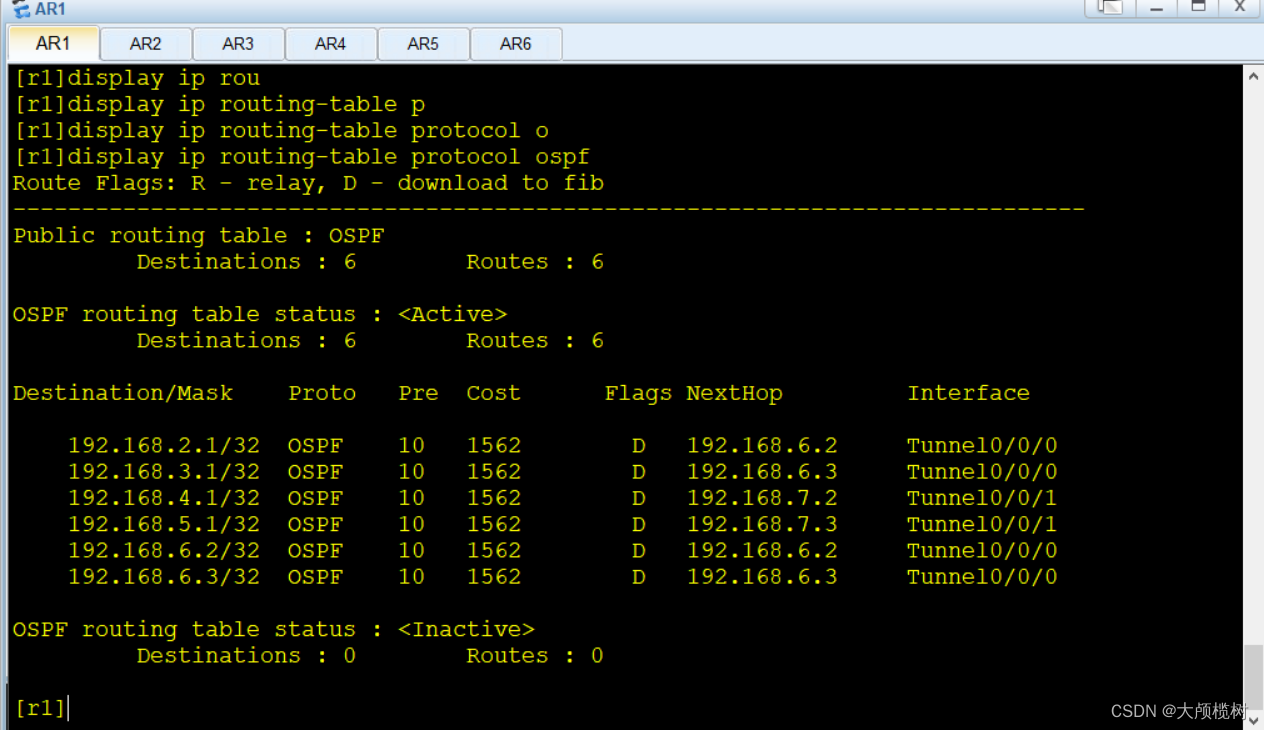The height and width of the screenshot is (730, 1264).
Task: Click Tunnel0/0/0 in the 192.168.2.1 row
Action: point(982,446)
